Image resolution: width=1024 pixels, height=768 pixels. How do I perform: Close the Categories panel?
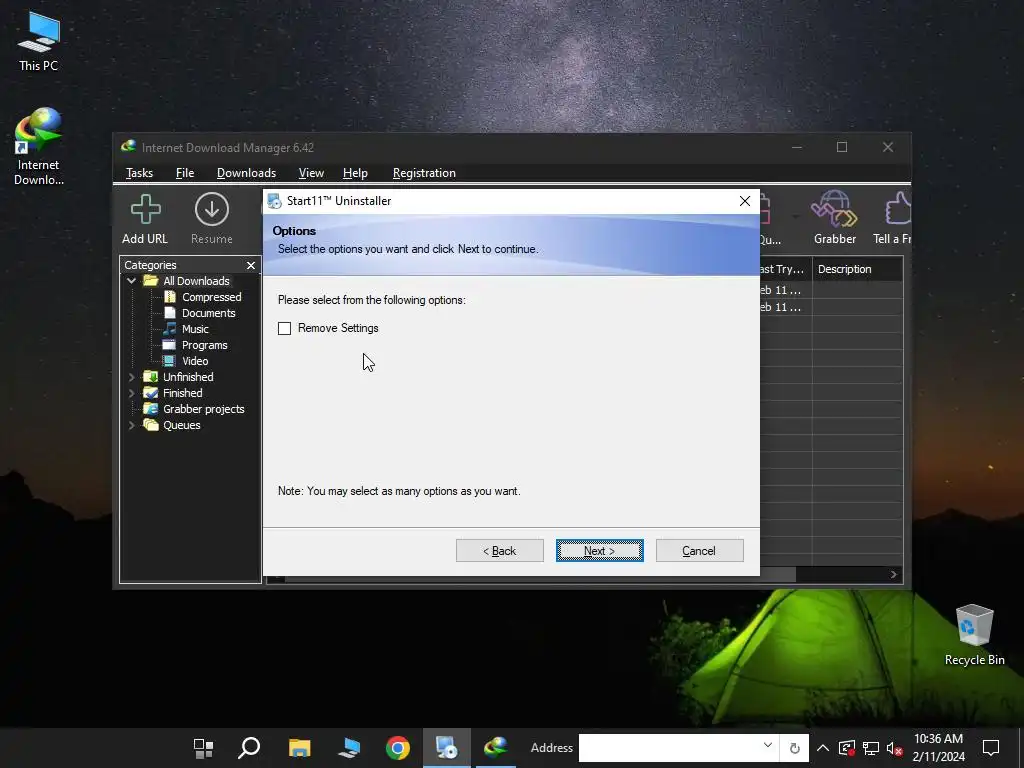click(x=251, y=265)
